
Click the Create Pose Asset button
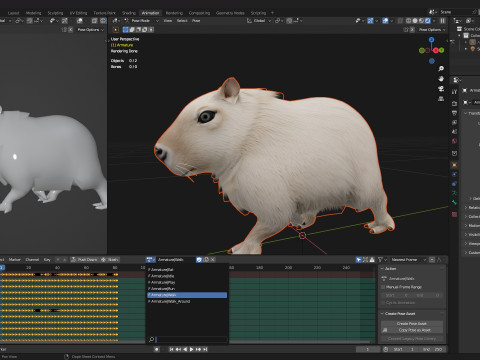tap(412, 324)
